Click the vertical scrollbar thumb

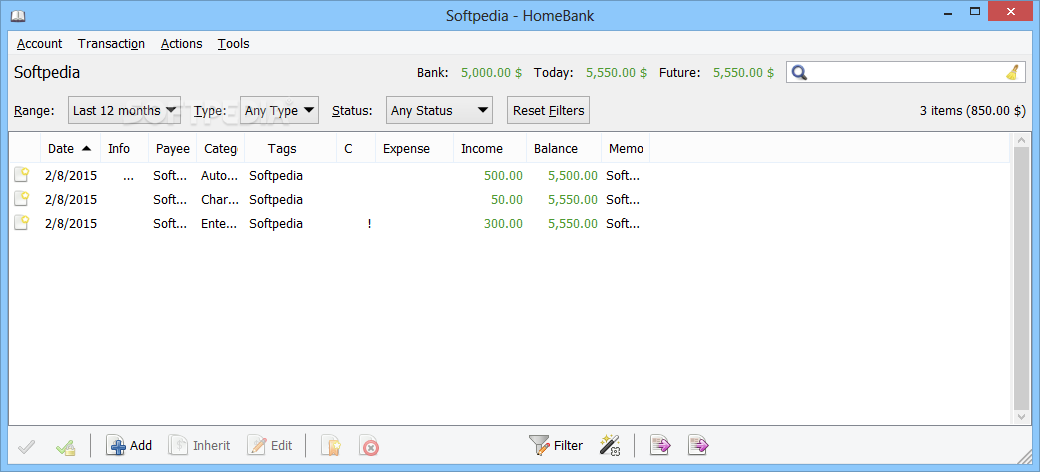tap(1020, 278)
